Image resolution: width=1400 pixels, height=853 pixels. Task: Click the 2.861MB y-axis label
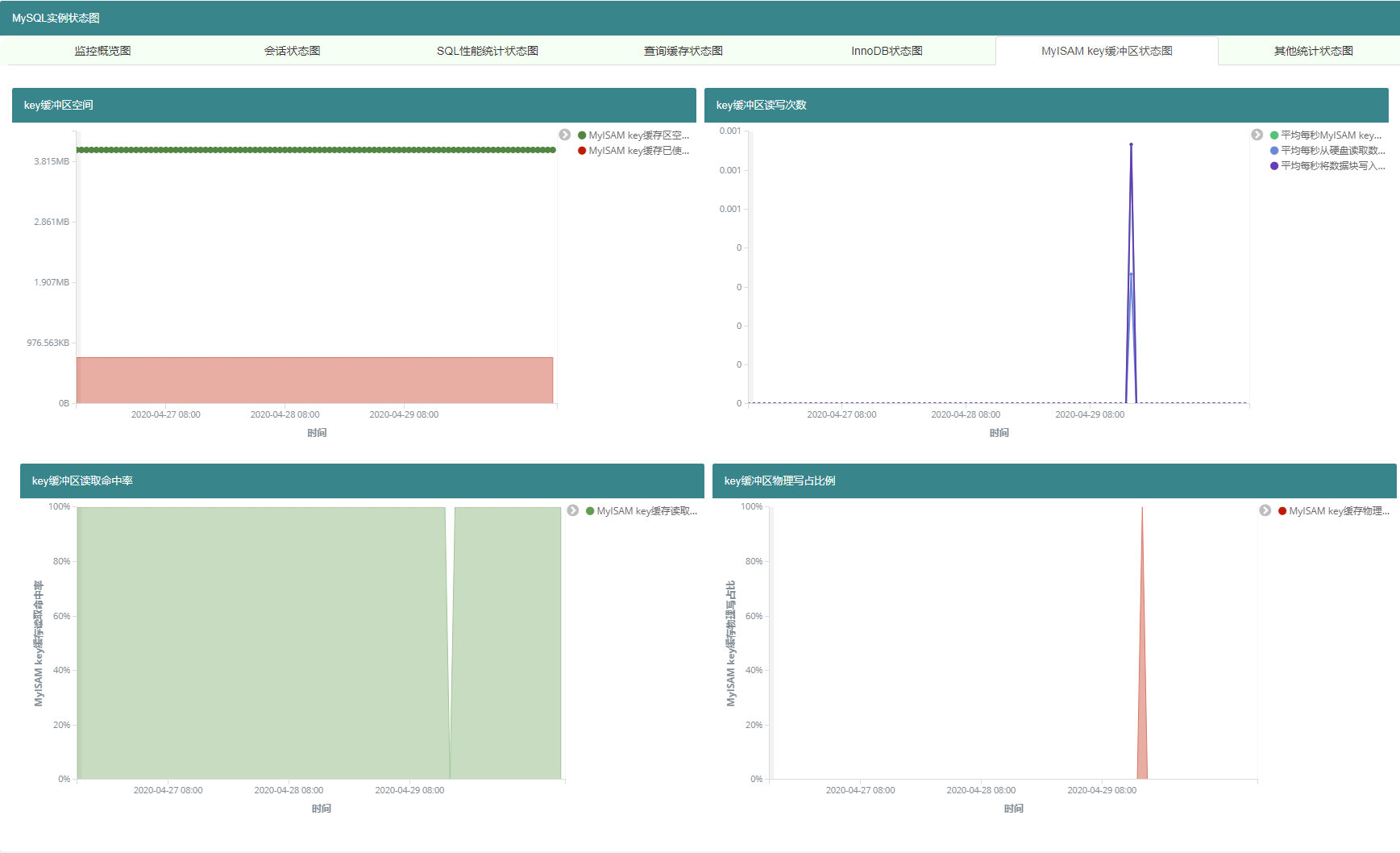(52, 222)
